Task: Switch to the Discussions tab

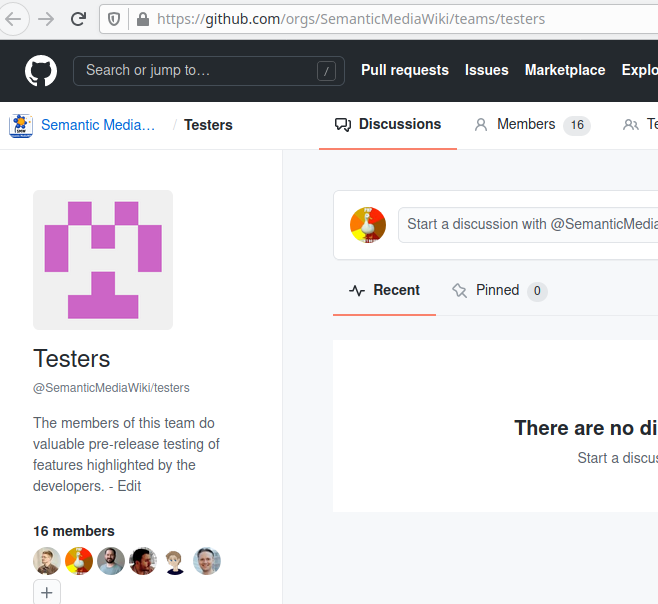Action: (388, 124)
